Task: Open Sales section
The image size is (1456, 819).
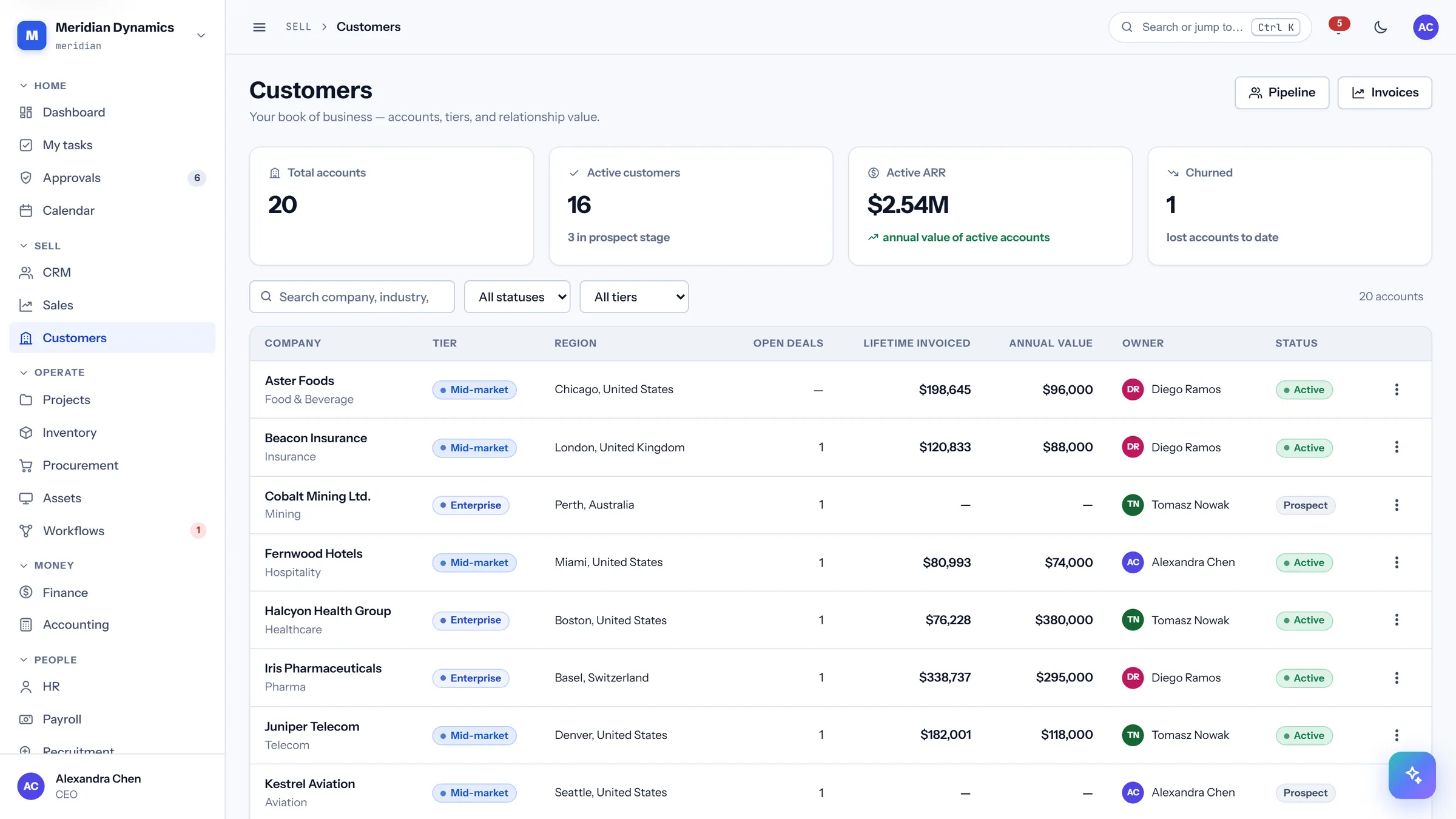Action: pyautogui.click(x=112, y=305)
